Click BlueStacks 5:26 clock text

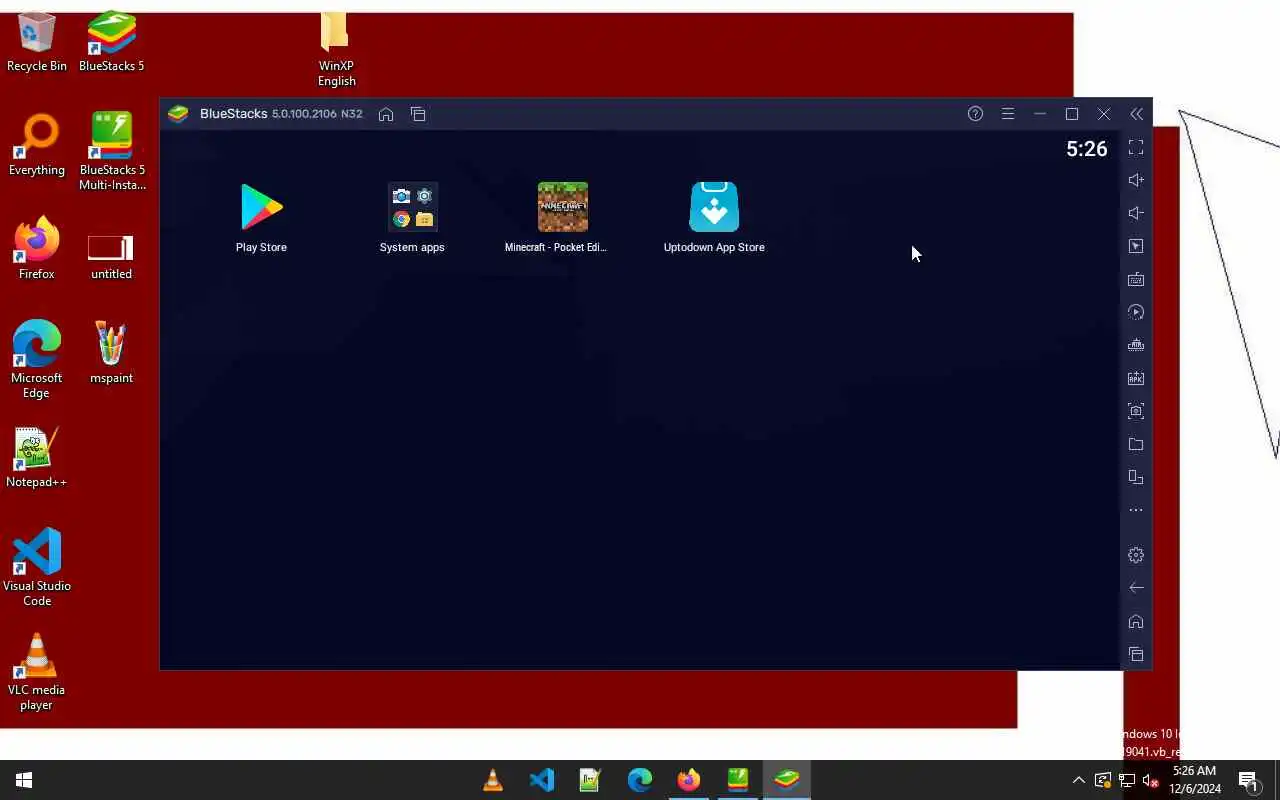(1086, 149)
